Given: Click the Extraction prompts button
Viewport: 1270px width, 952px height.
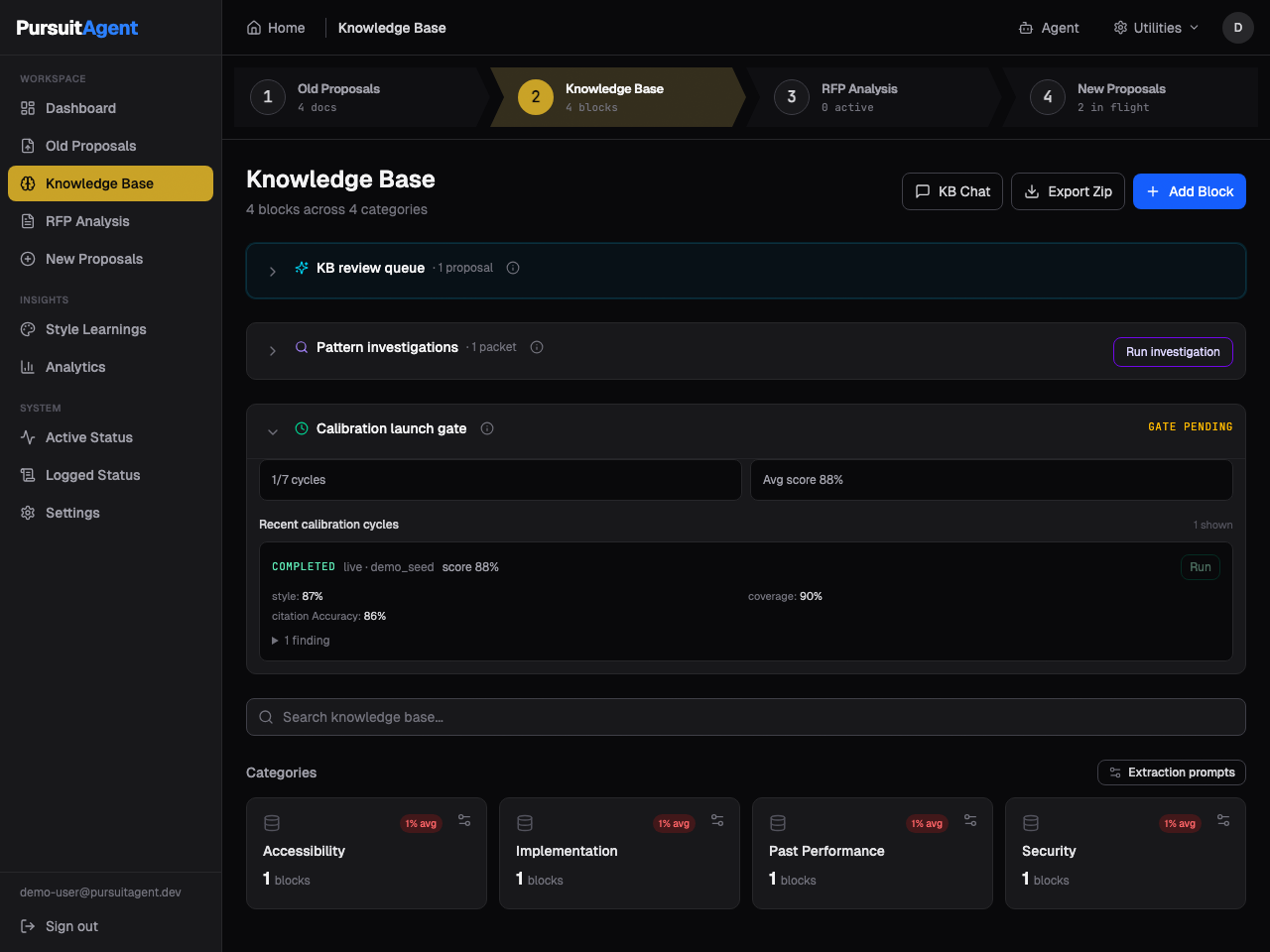Looking at the screenshot, I should click(x=1172, y=773).
